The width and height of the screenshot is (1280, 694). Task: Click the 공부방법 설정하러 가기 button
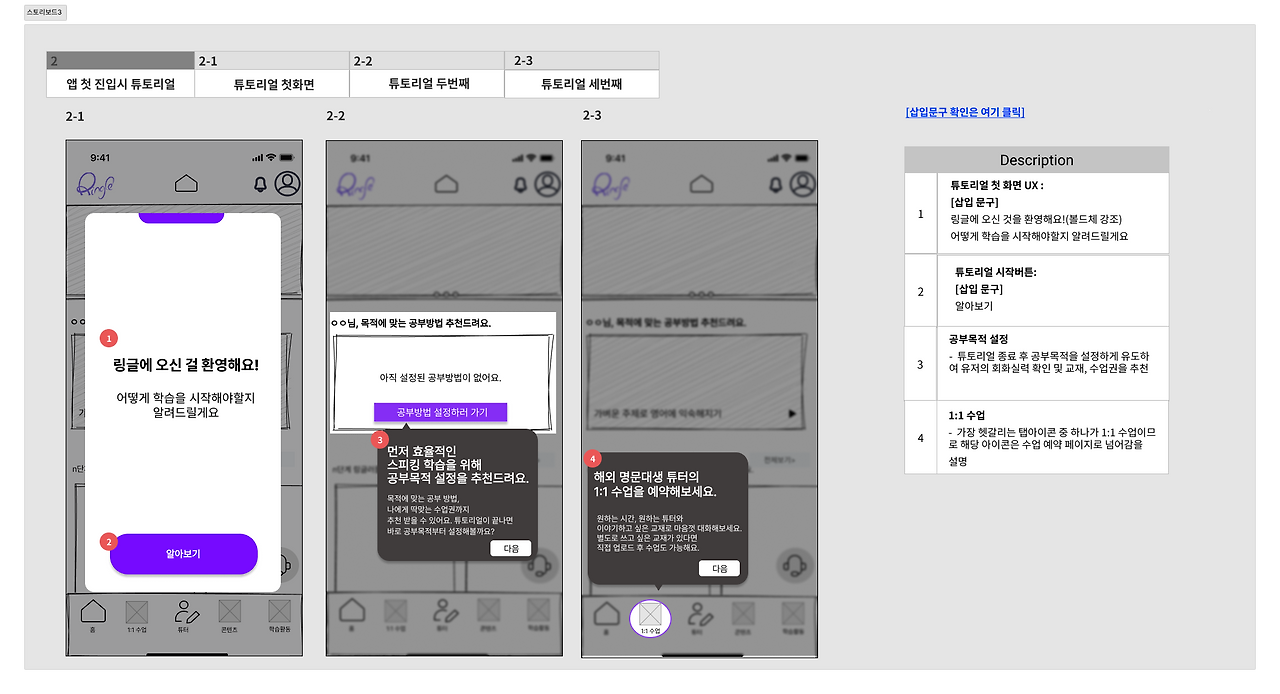click(x=441, y=412)
